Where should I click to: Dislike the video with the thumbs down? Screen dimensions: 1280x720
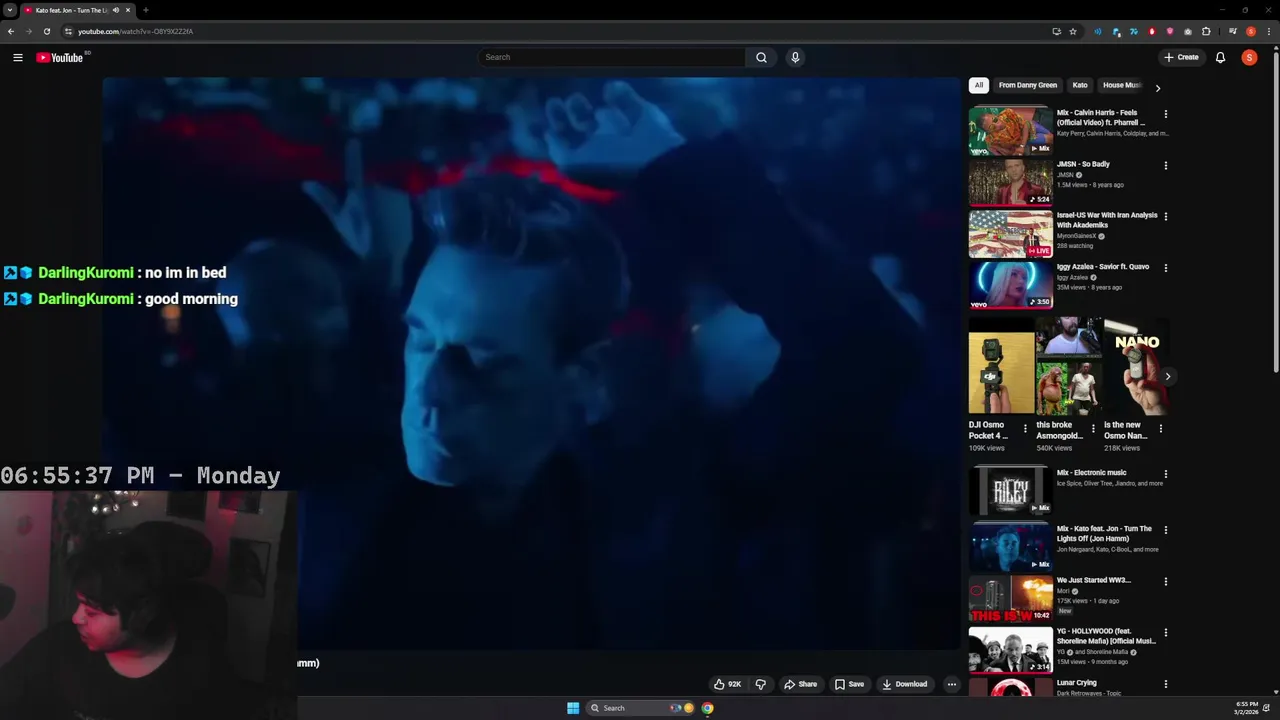(760, 684)
